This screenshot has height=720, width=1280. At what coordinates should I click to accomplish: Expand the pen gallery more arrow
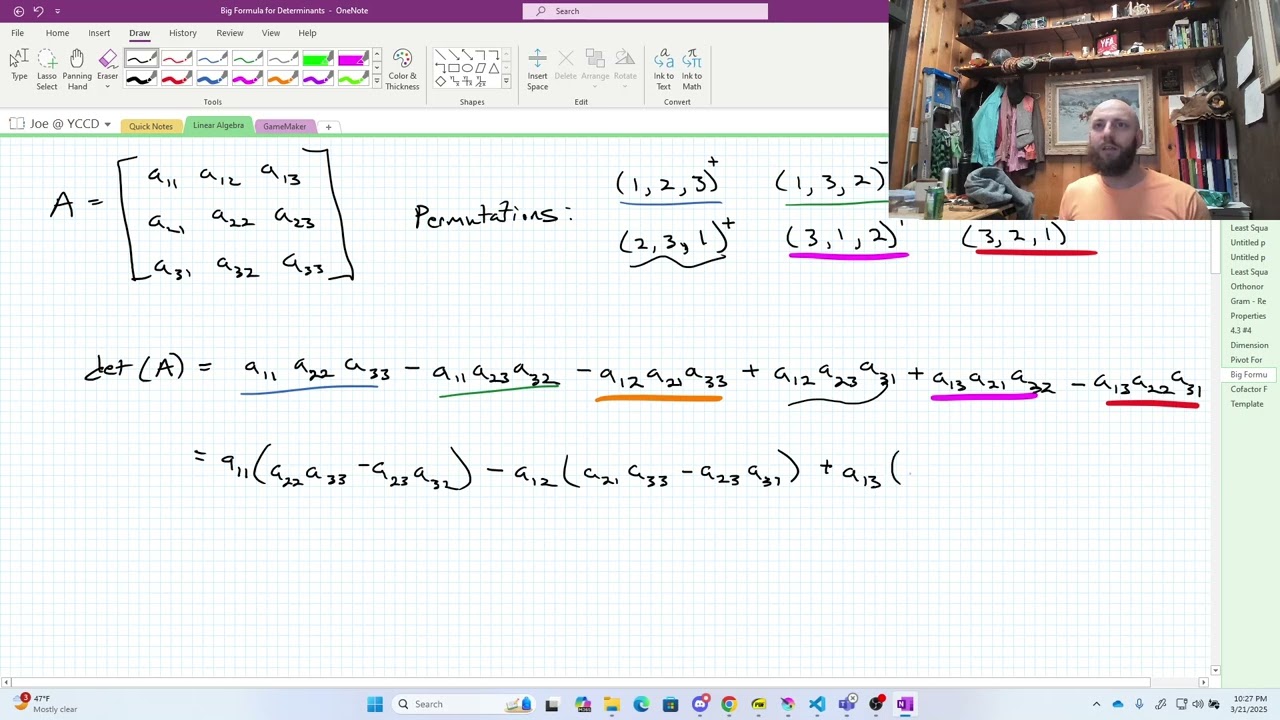point(377,83)
